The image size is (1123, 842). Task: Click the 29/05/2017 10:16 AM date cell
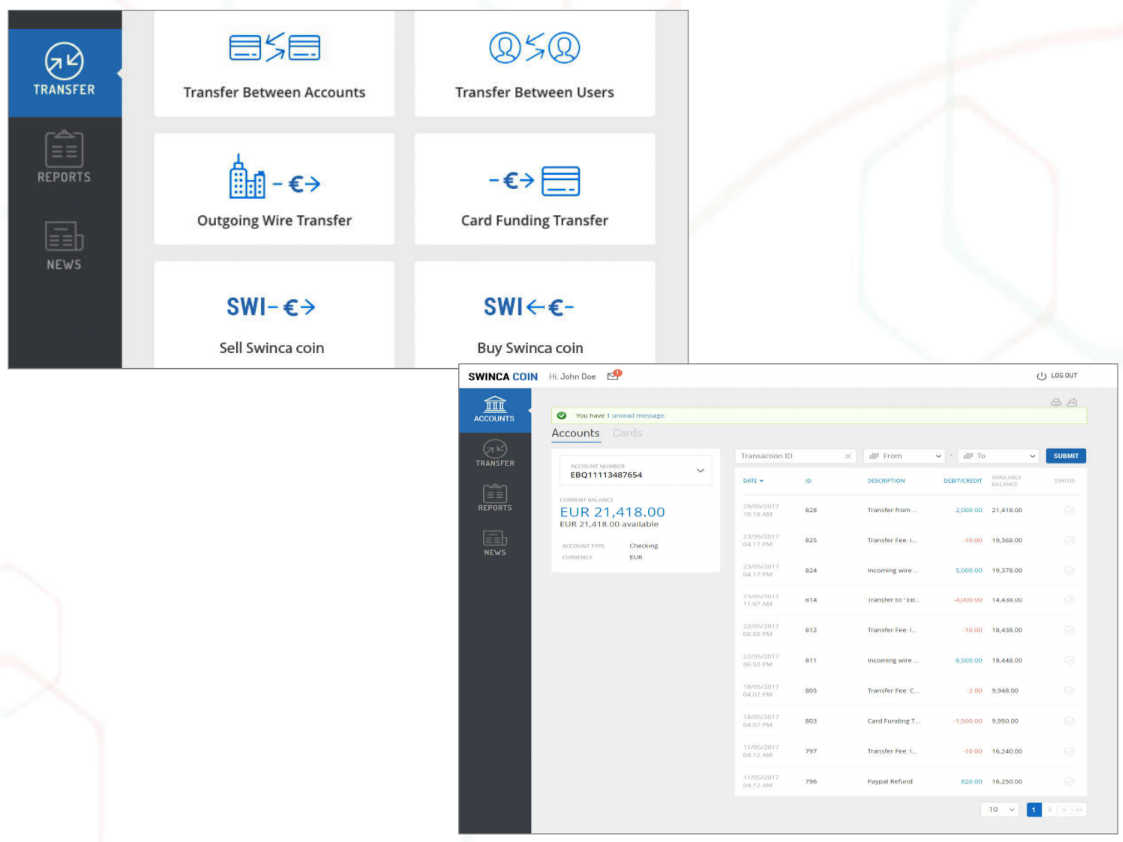761,510
